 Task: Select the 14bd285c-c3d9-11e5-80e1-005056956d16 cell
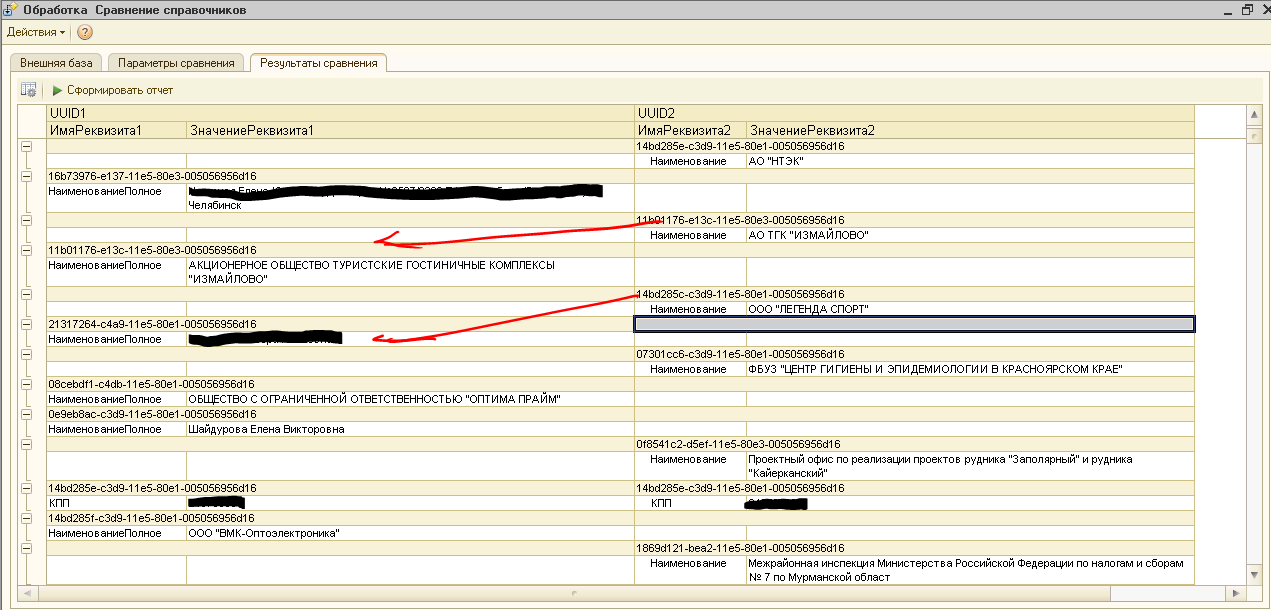[914, 294]
